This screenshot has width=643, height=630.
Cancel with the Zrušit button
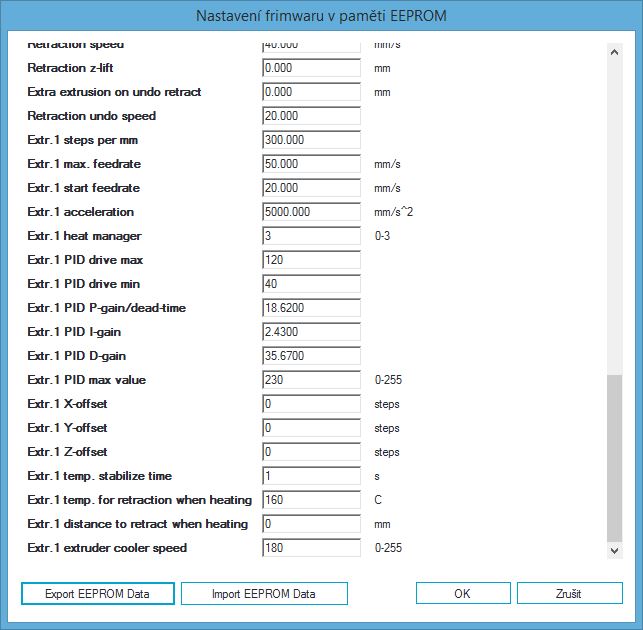[x=569, y=593]
